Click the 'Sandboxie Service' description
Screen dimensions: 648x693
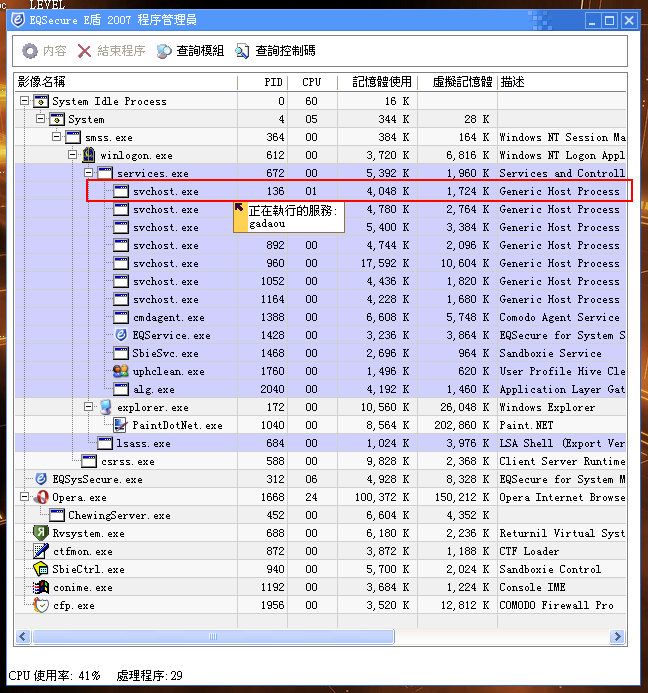(x=550, y=353)
